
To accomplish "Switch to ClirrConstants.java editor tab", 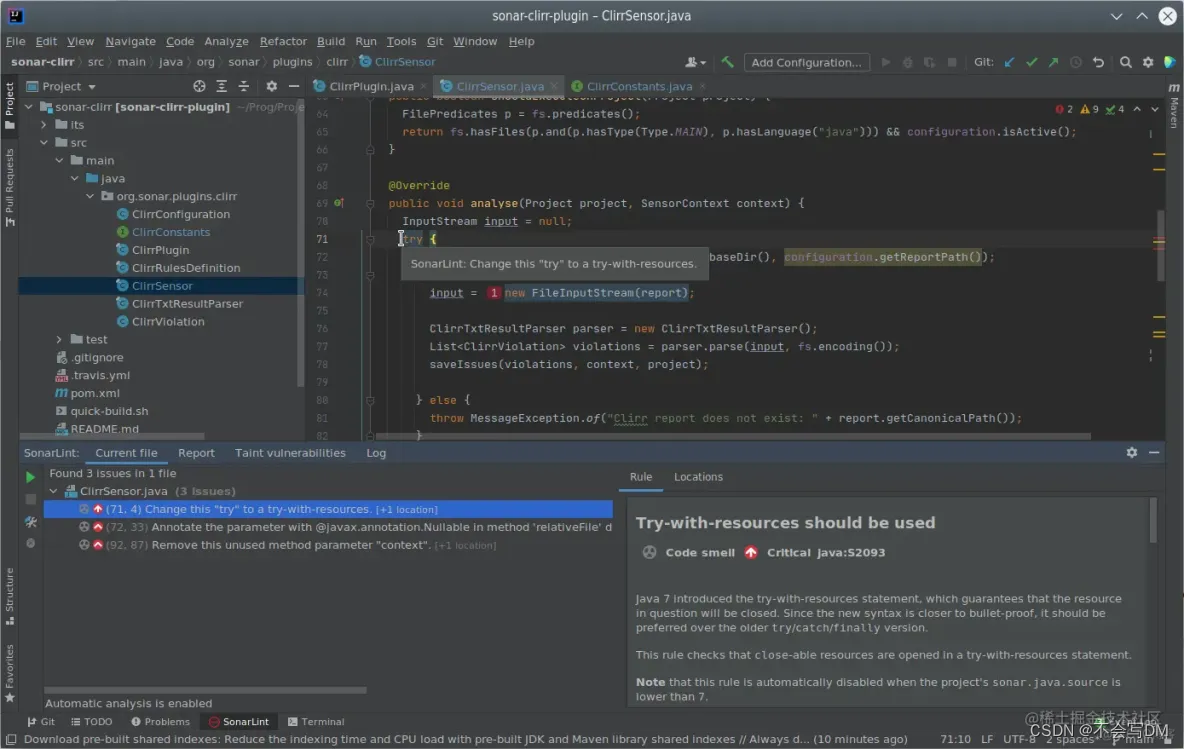I will click(640, 86).
